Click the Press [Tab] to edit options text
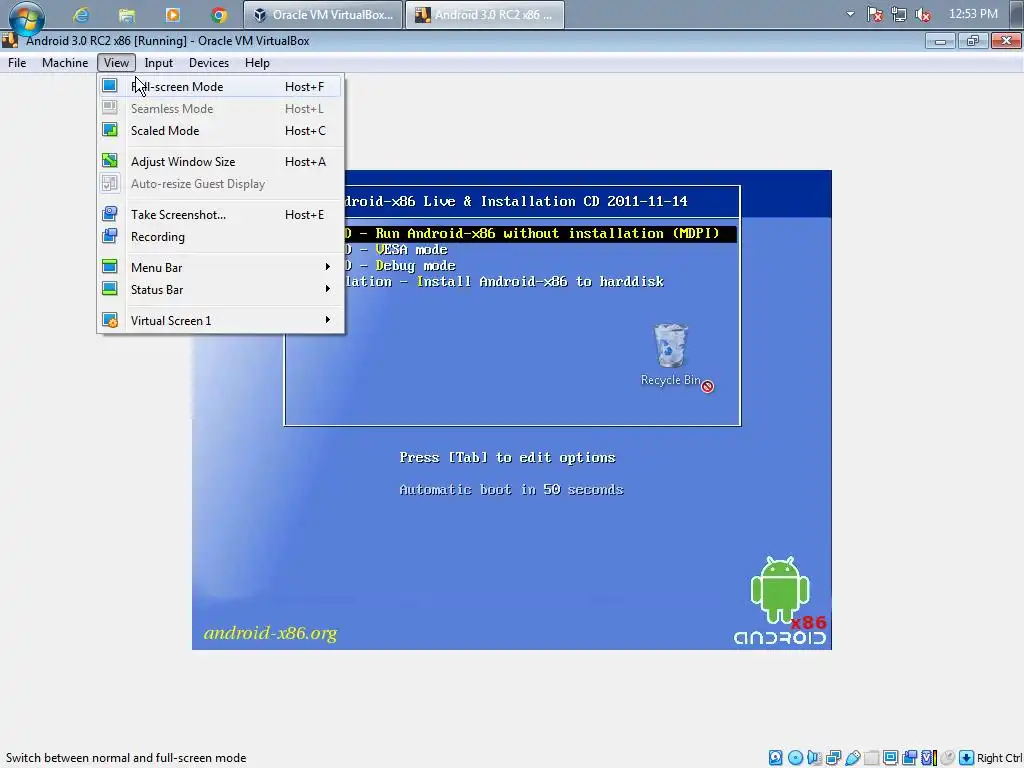The image size is (1024, 768). coord(507,457)
